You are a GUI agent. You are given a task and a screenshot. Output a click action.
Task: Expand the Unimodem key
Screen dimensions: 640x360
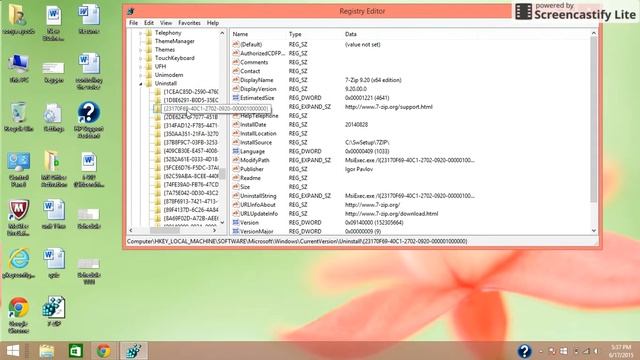coord(141,75)
